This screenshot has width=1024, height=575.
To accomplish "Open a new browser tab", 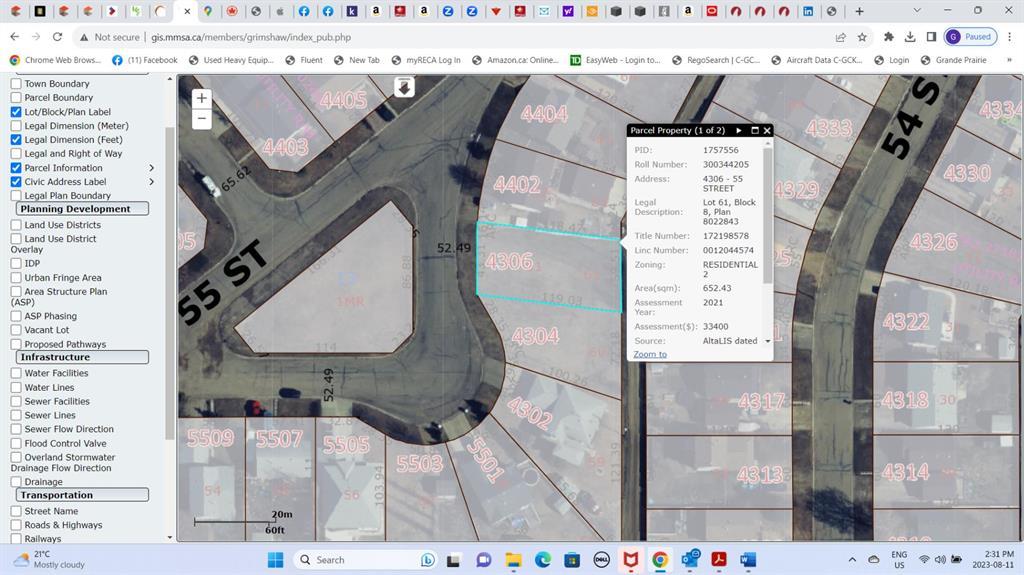I will (x=859, y=11).
